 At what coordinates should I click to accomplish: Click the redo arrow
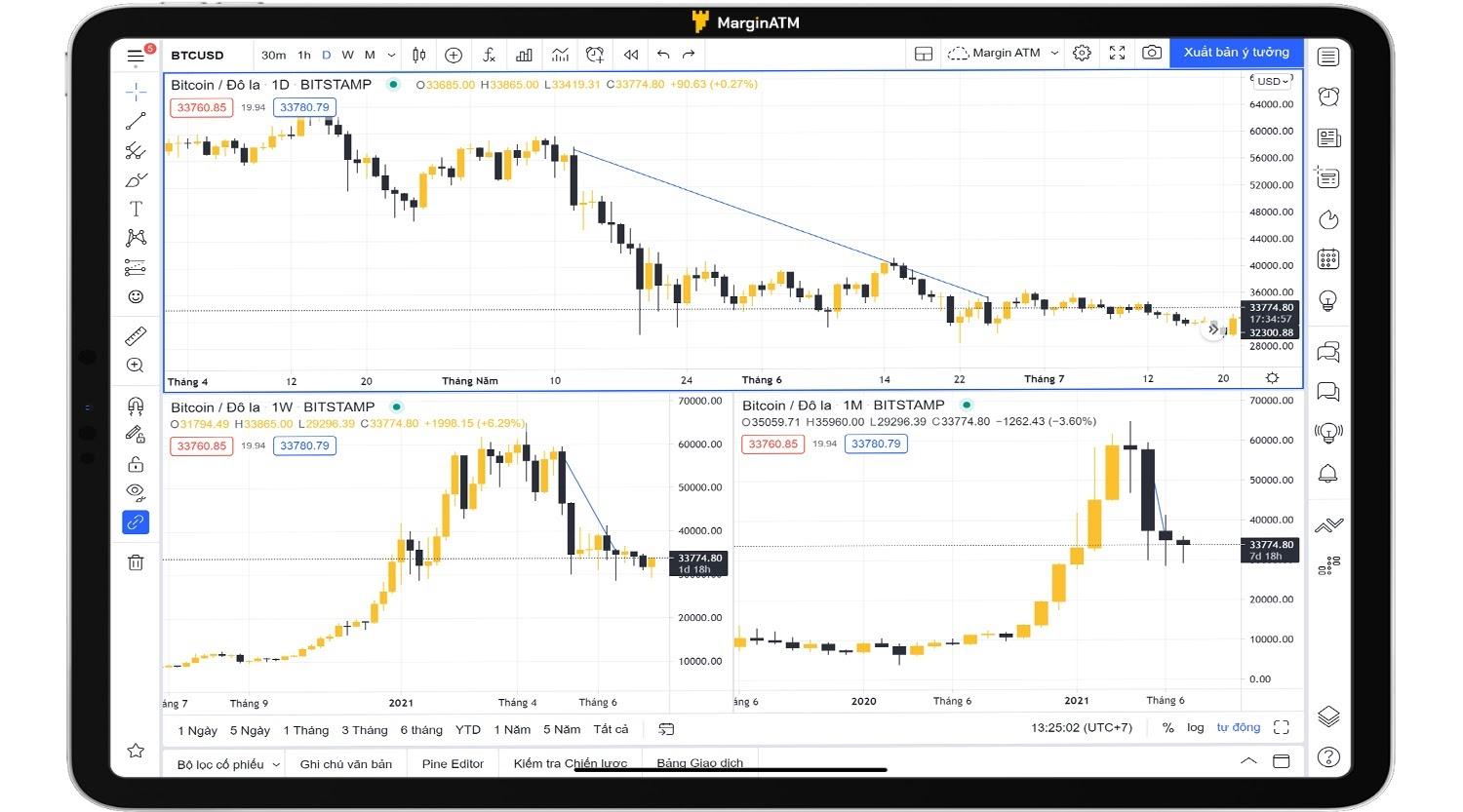coord(689,55)
